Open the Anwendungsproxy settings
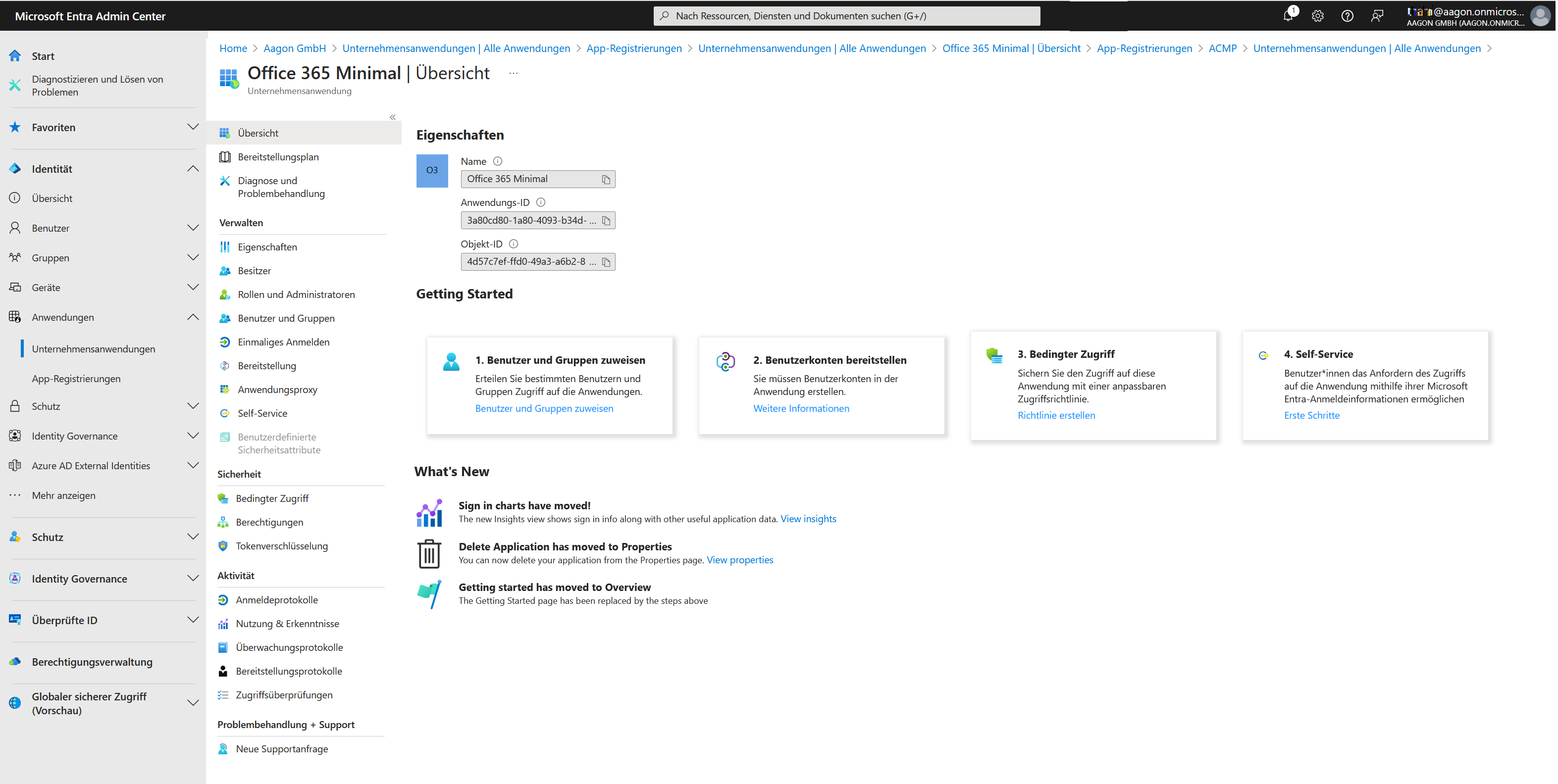Screen dimensions: 1558x784 [x=278, y=390]
